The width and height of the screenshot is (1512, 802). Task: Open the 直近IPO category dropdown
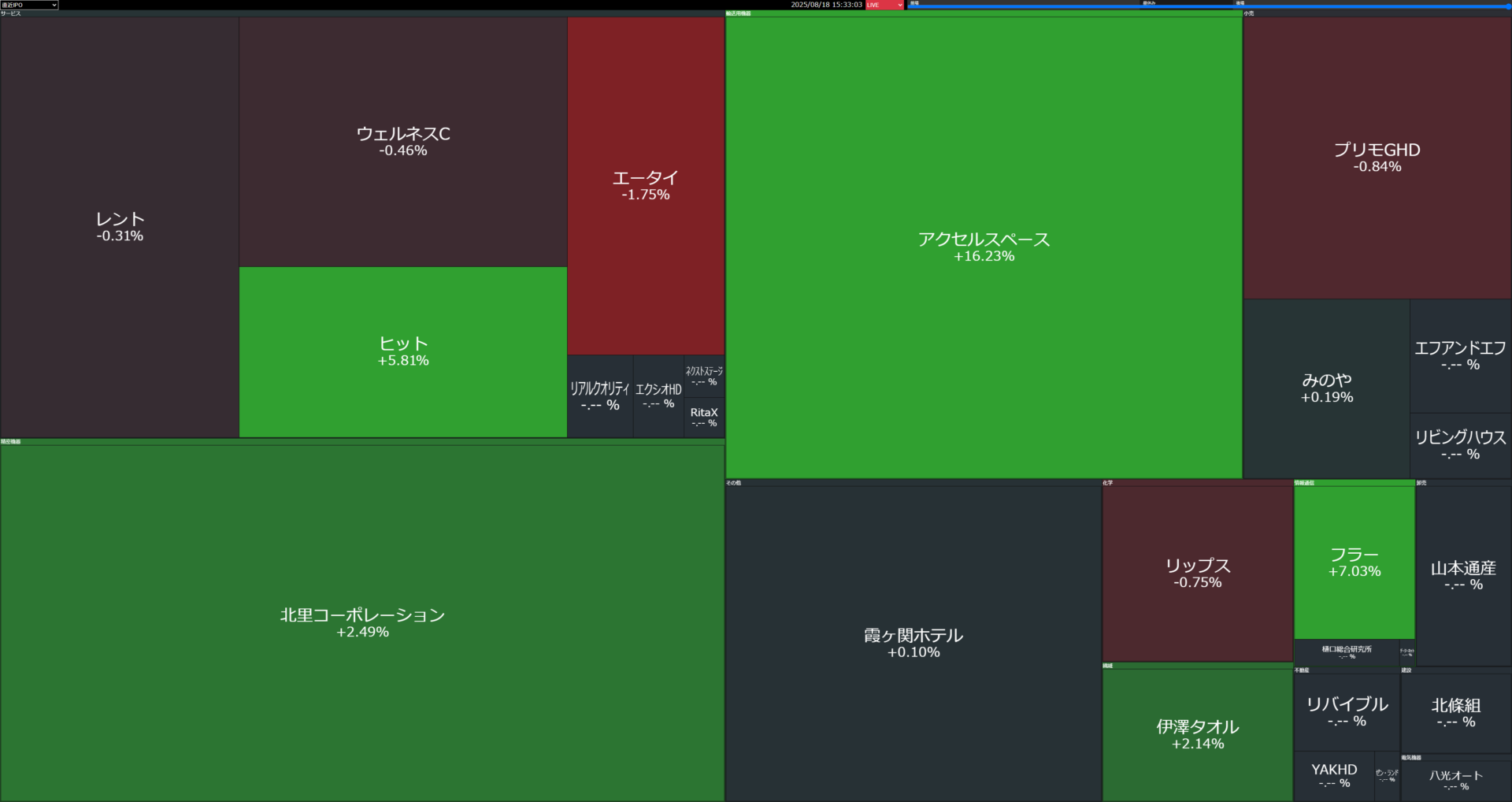click(29, 5)
